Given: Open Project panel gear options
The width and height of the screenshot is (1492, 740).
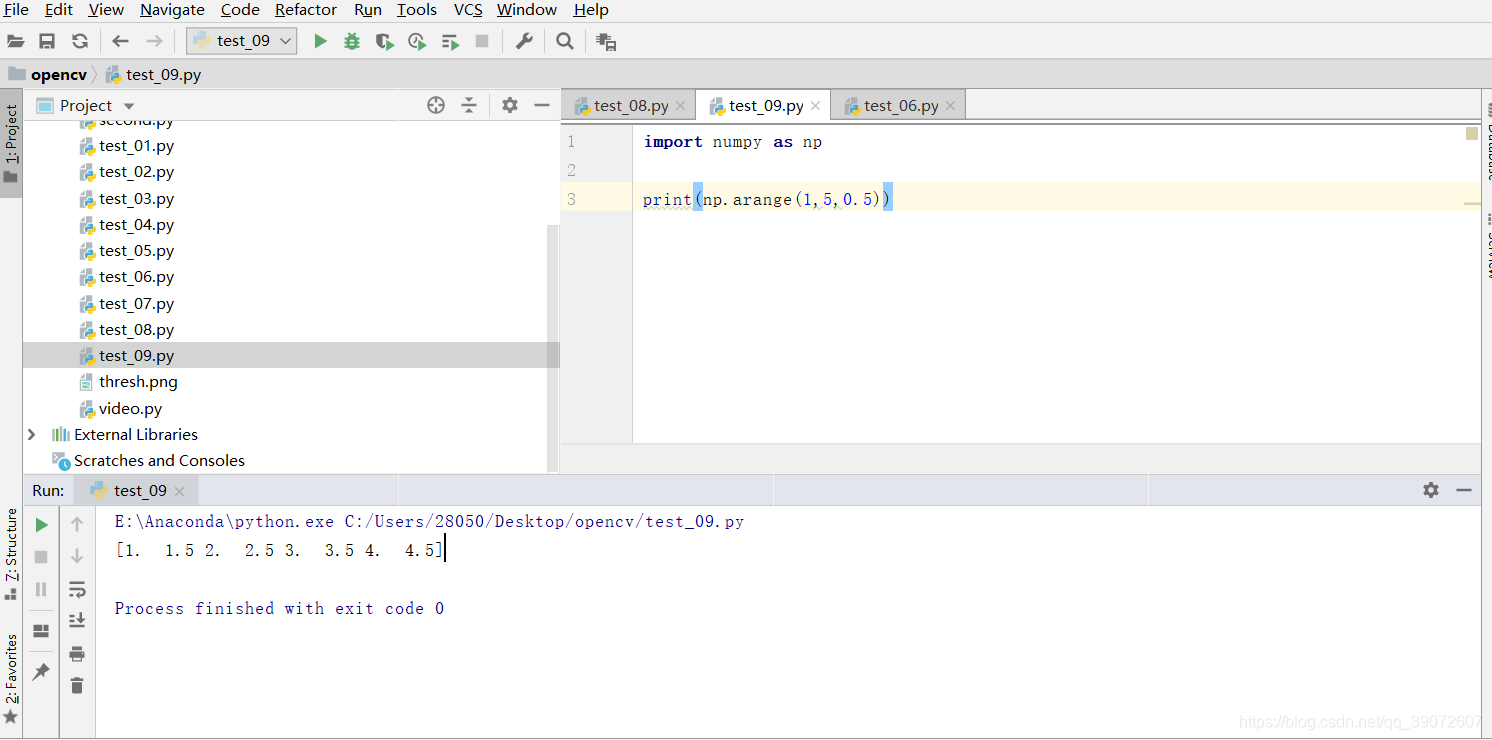Looking at the screenshot, I should tap(510, 105).
